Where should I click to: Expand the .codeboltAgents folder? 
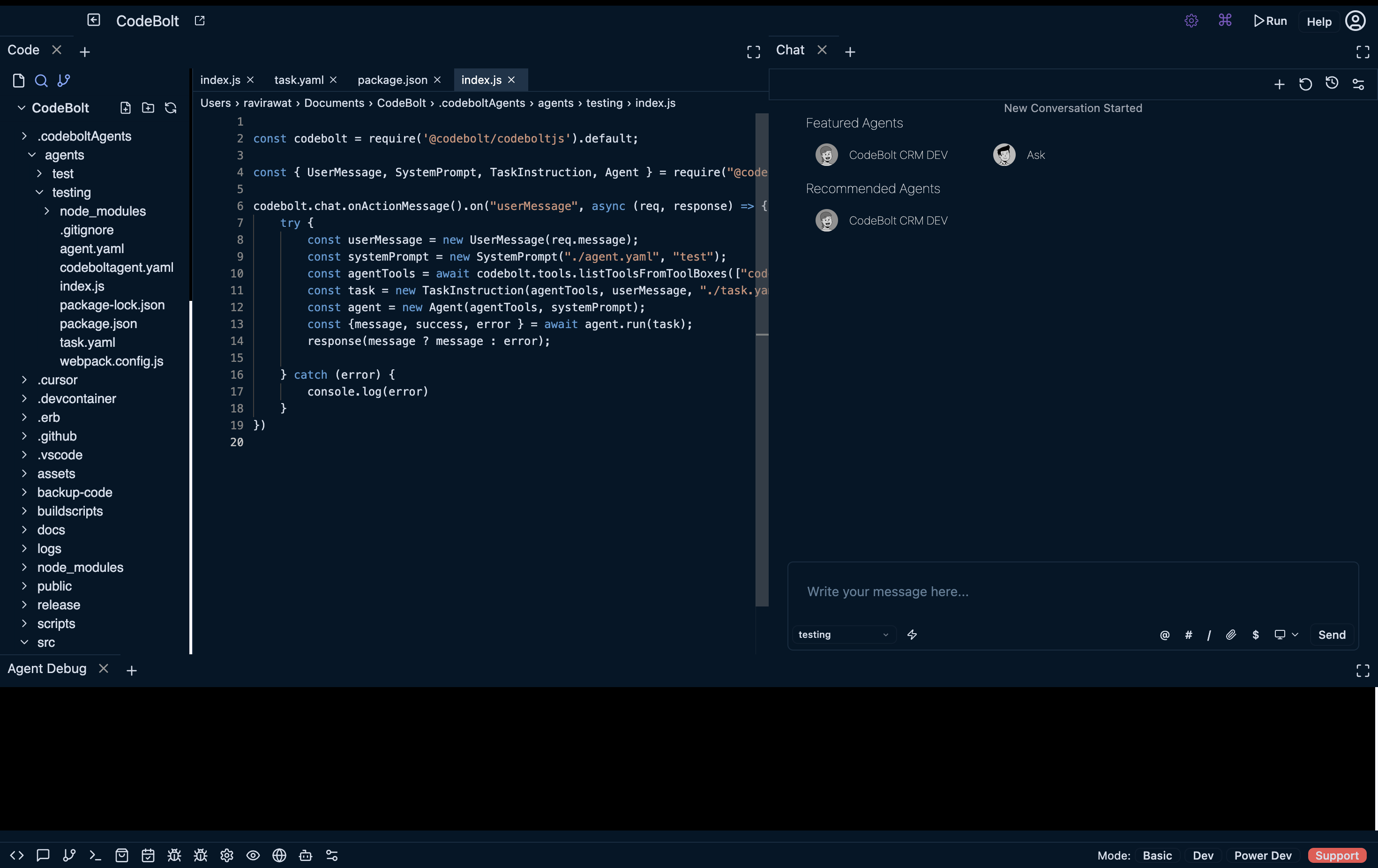click(24, 136)
